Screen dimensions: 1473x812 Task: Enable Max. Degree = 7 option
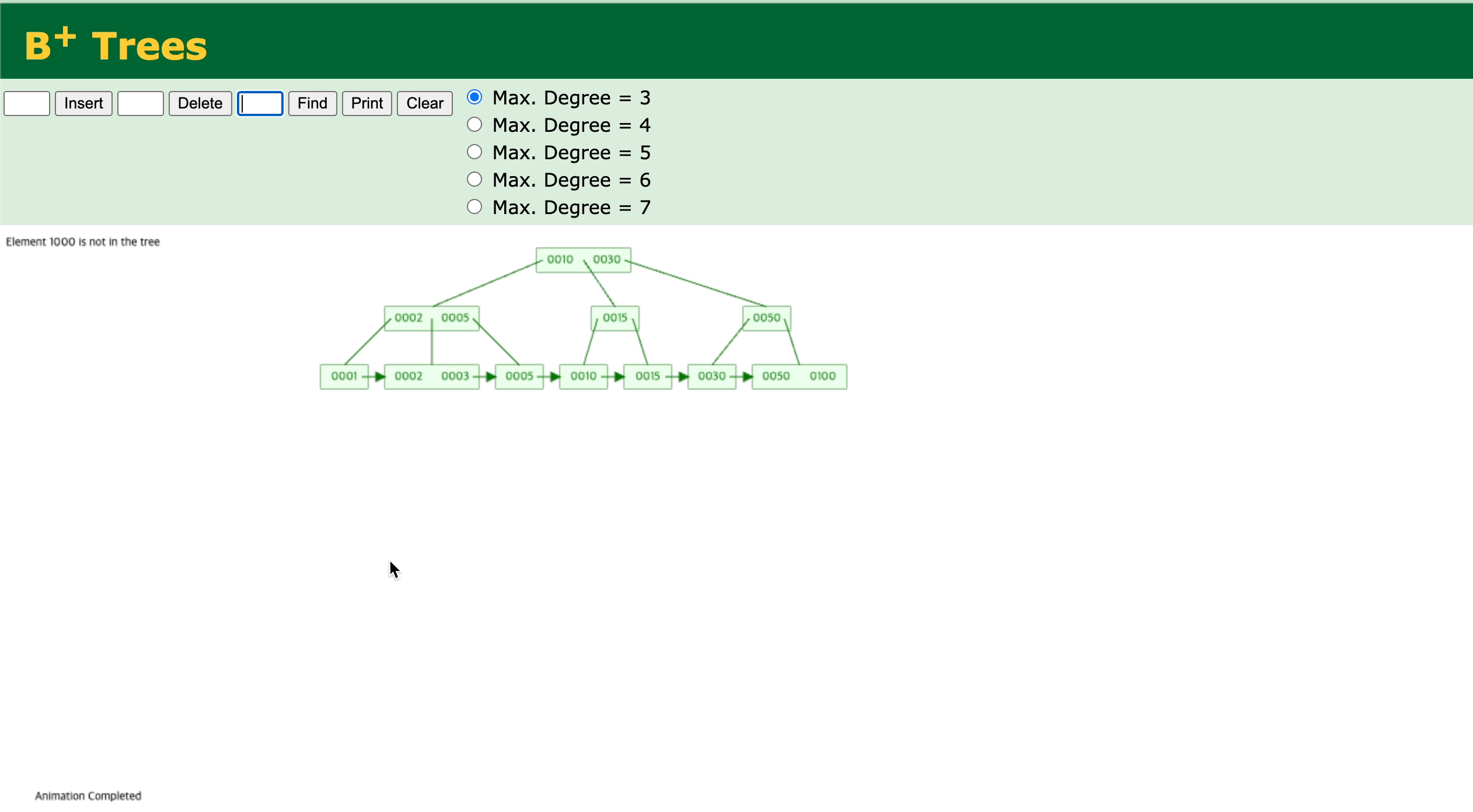(474, 206)
